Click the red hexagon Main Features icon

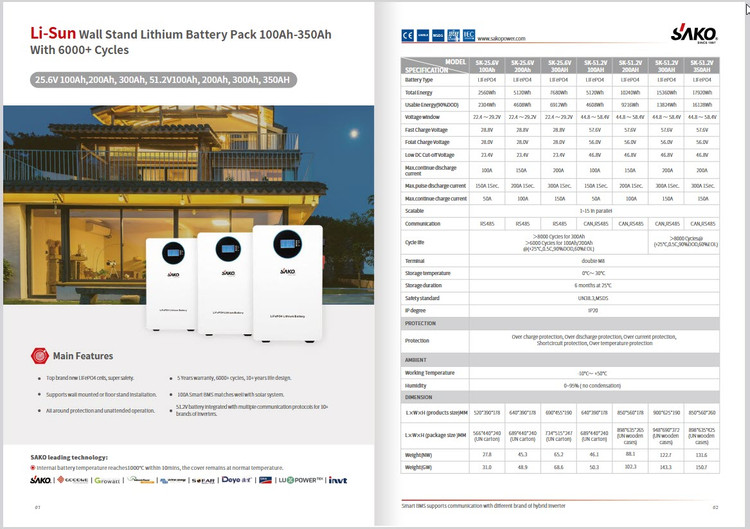[x=39, y=356]
